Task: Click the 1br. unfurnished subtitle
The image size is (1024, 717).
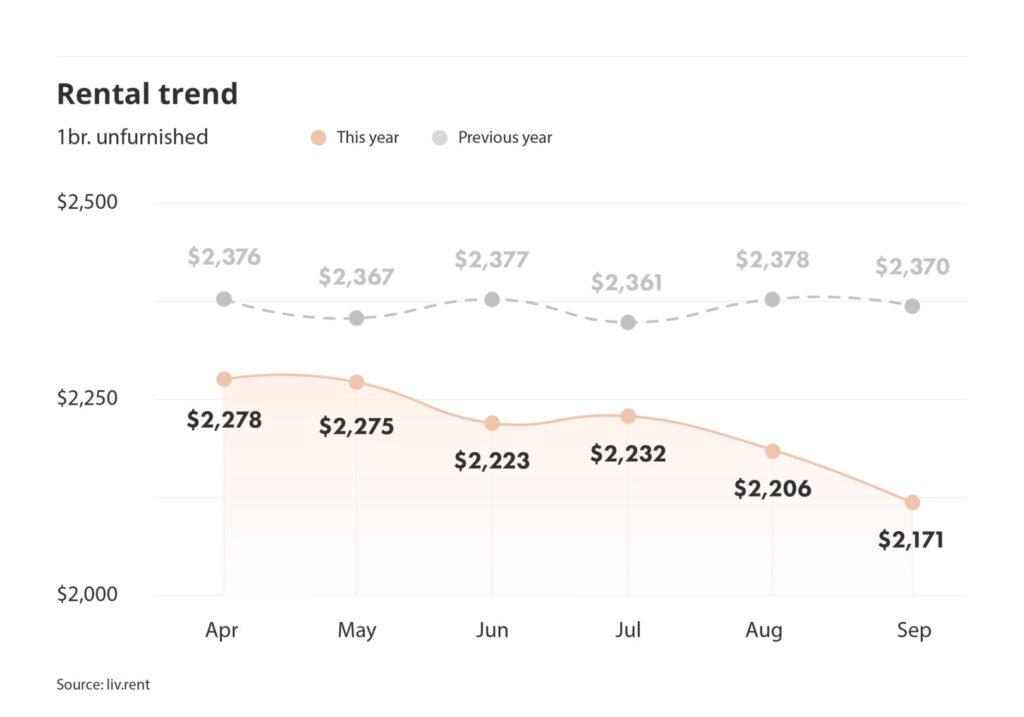Action: click(132, 137)
